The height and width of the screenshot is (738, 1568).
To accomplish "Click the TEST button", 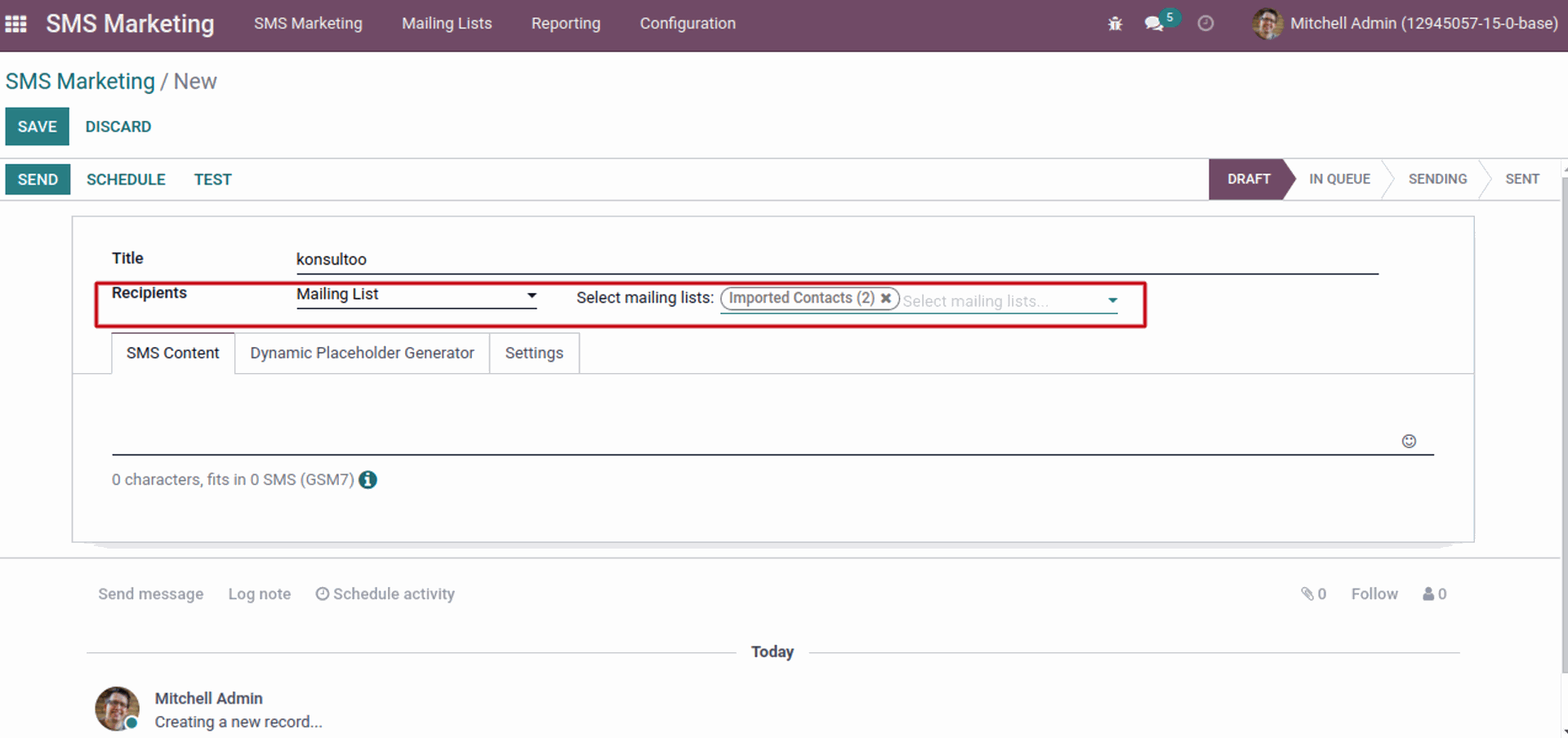I will point(212,180).
